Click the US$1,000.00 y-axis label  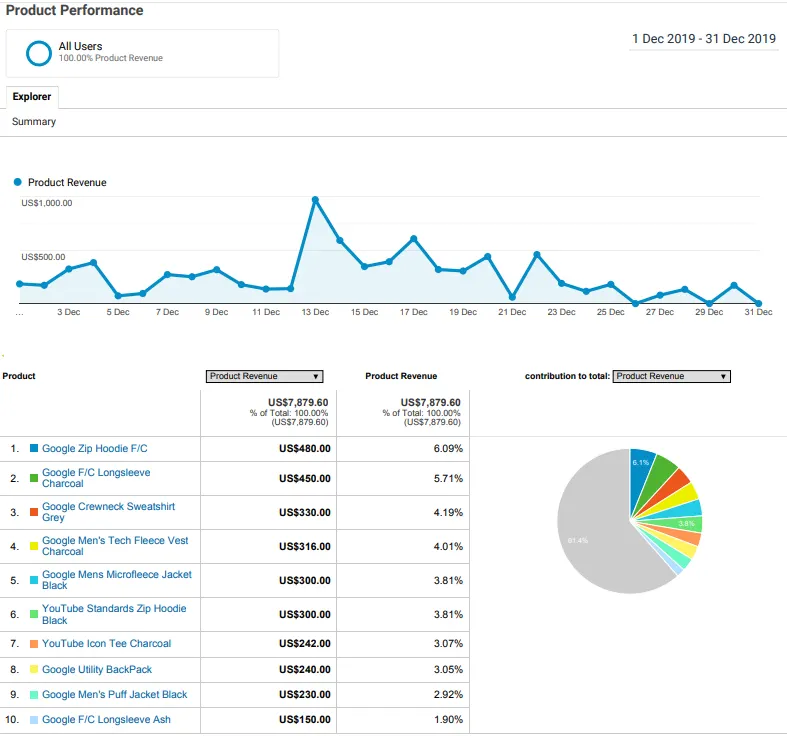pyautogui.click(x=47, y=203)
